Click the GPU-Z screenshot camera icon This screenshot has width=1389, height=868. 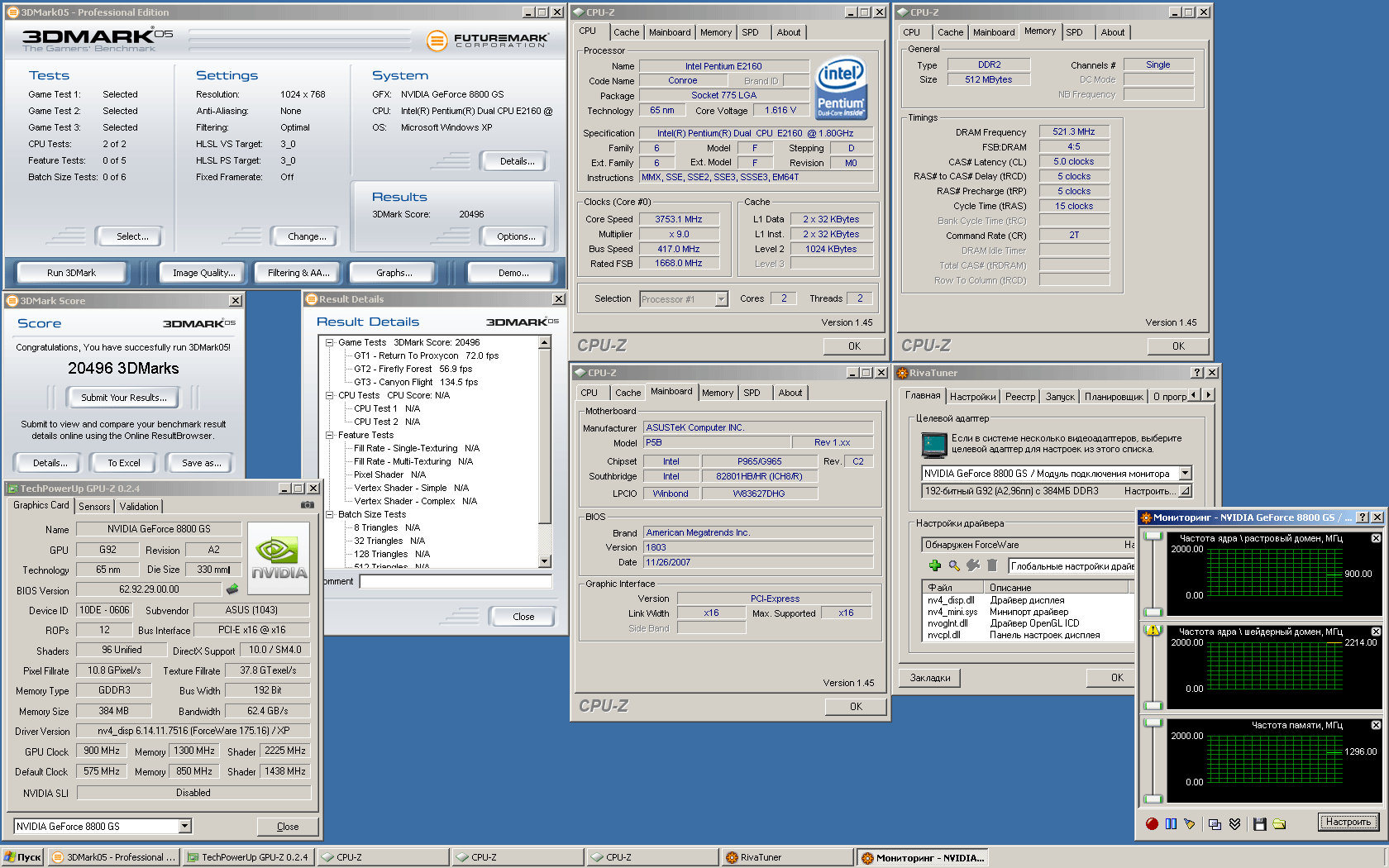(x=308, y=505)
